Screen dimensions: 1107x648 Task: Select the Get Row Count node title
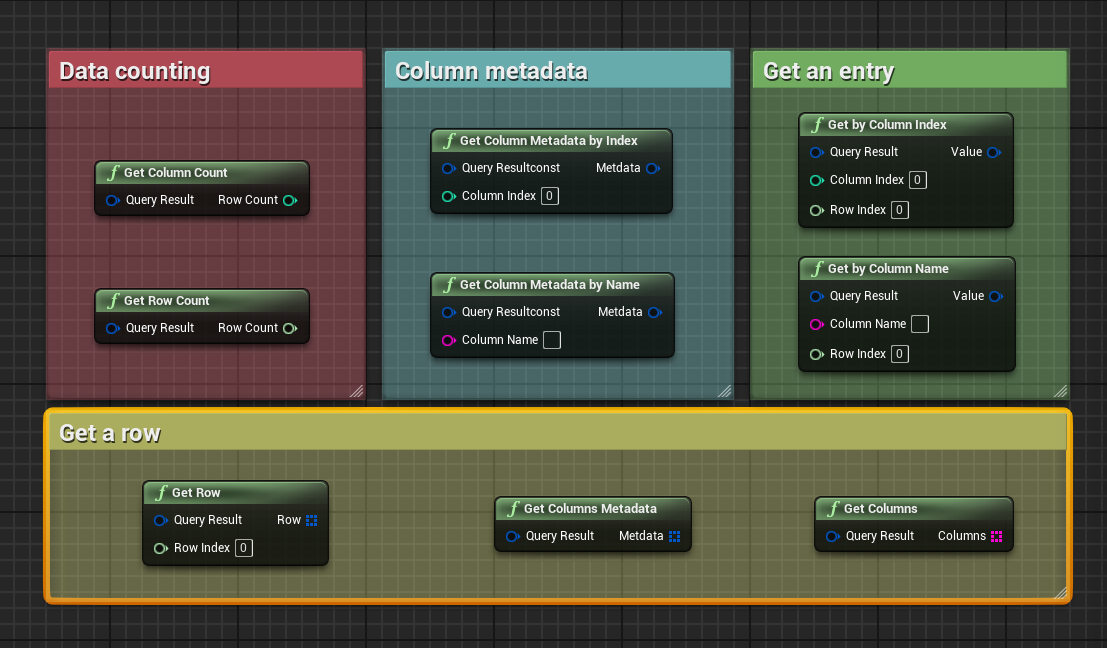(167, 301)
